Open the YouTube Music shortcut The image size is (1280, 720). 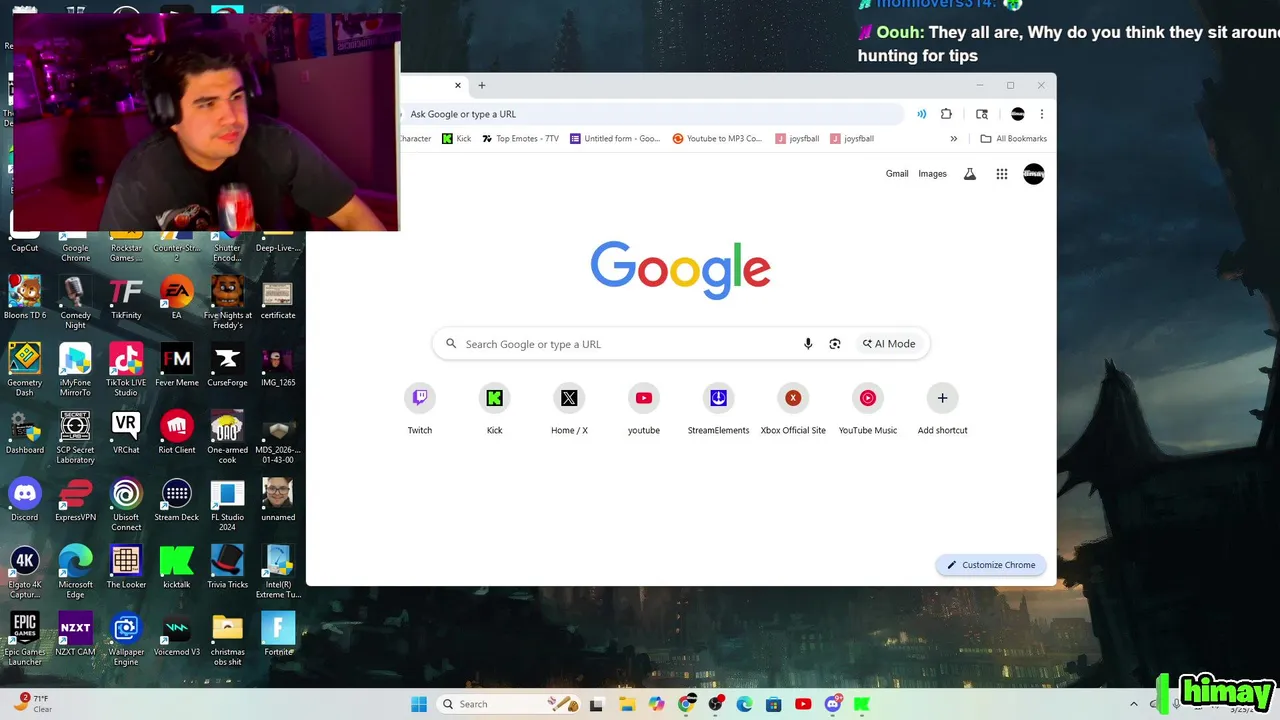868,398
